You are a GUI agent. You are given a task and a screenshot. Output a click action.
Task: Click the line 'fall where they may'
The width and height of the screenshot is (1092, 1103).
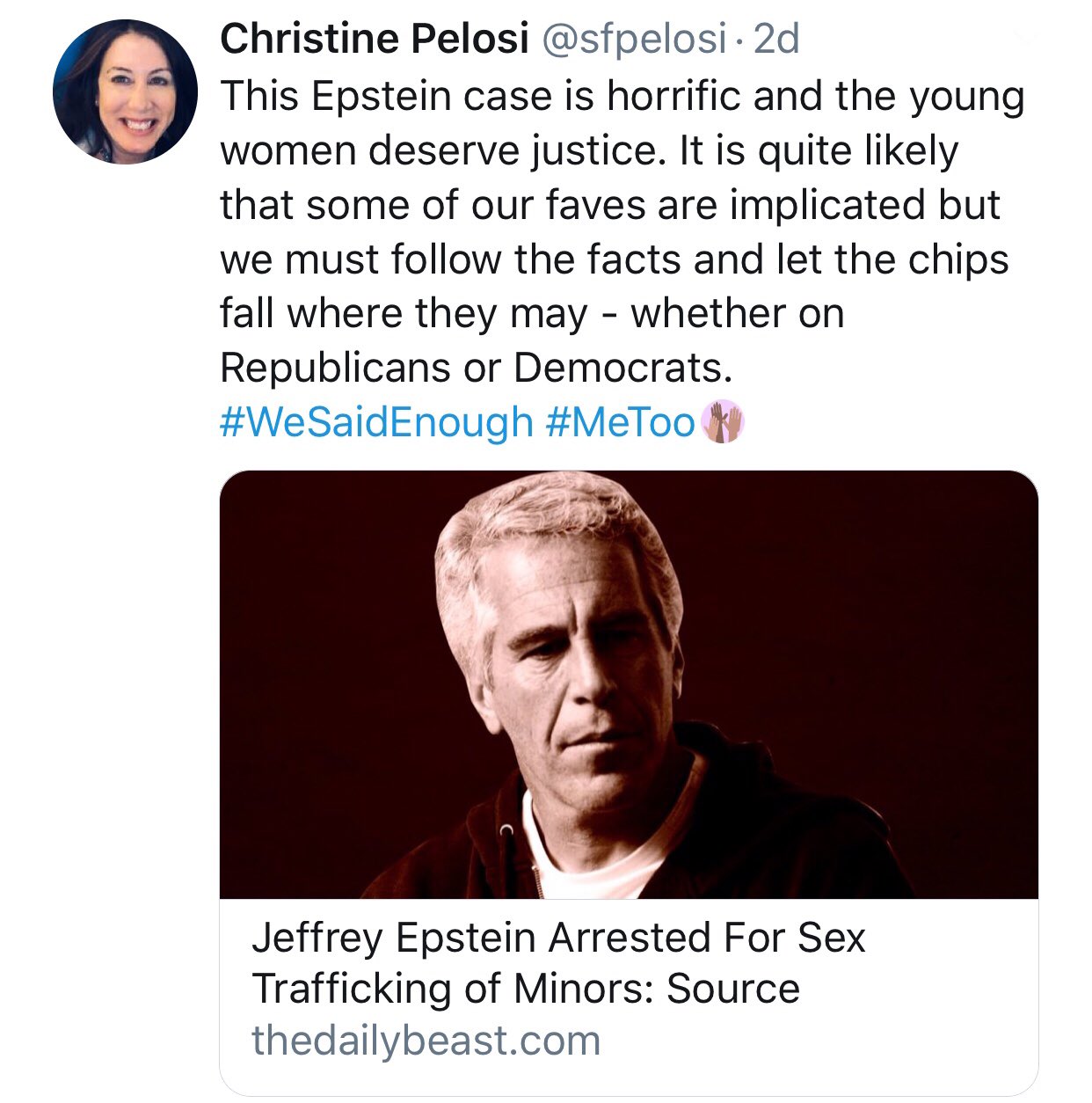[531, 313]
